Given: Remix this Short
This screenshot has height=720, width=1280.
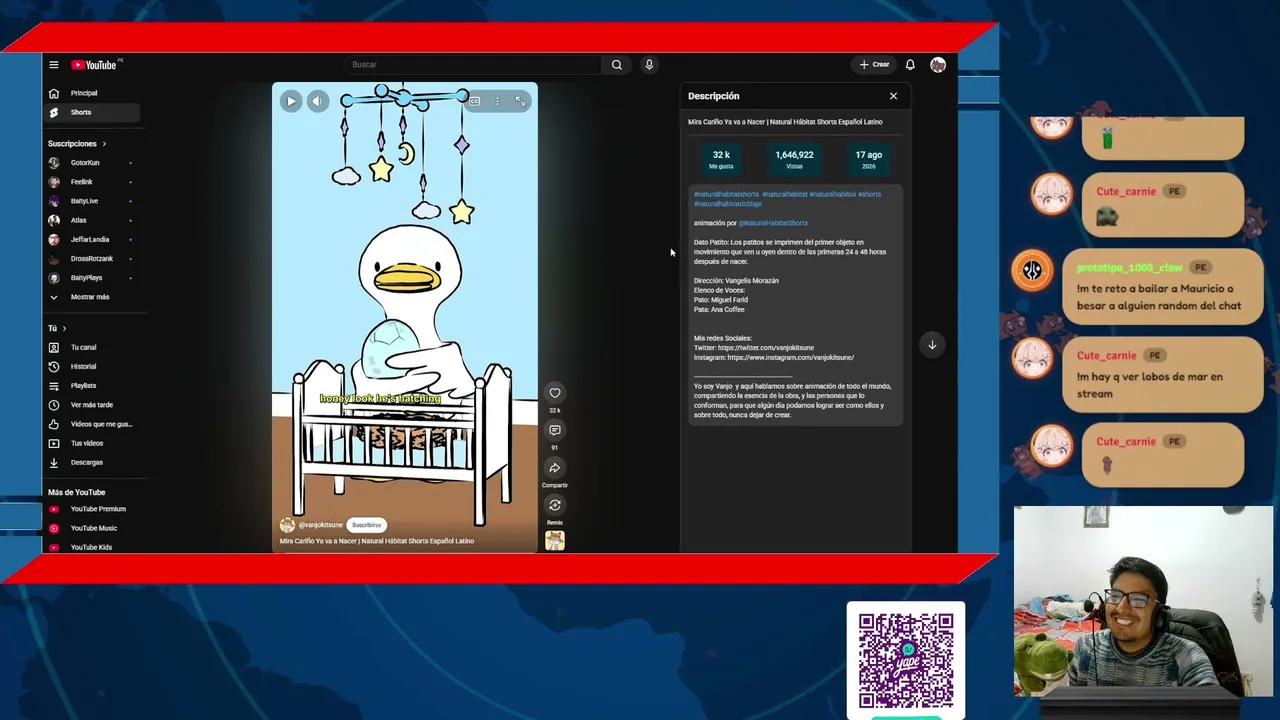Looking at the screenshot, I should tap(555, 505).
